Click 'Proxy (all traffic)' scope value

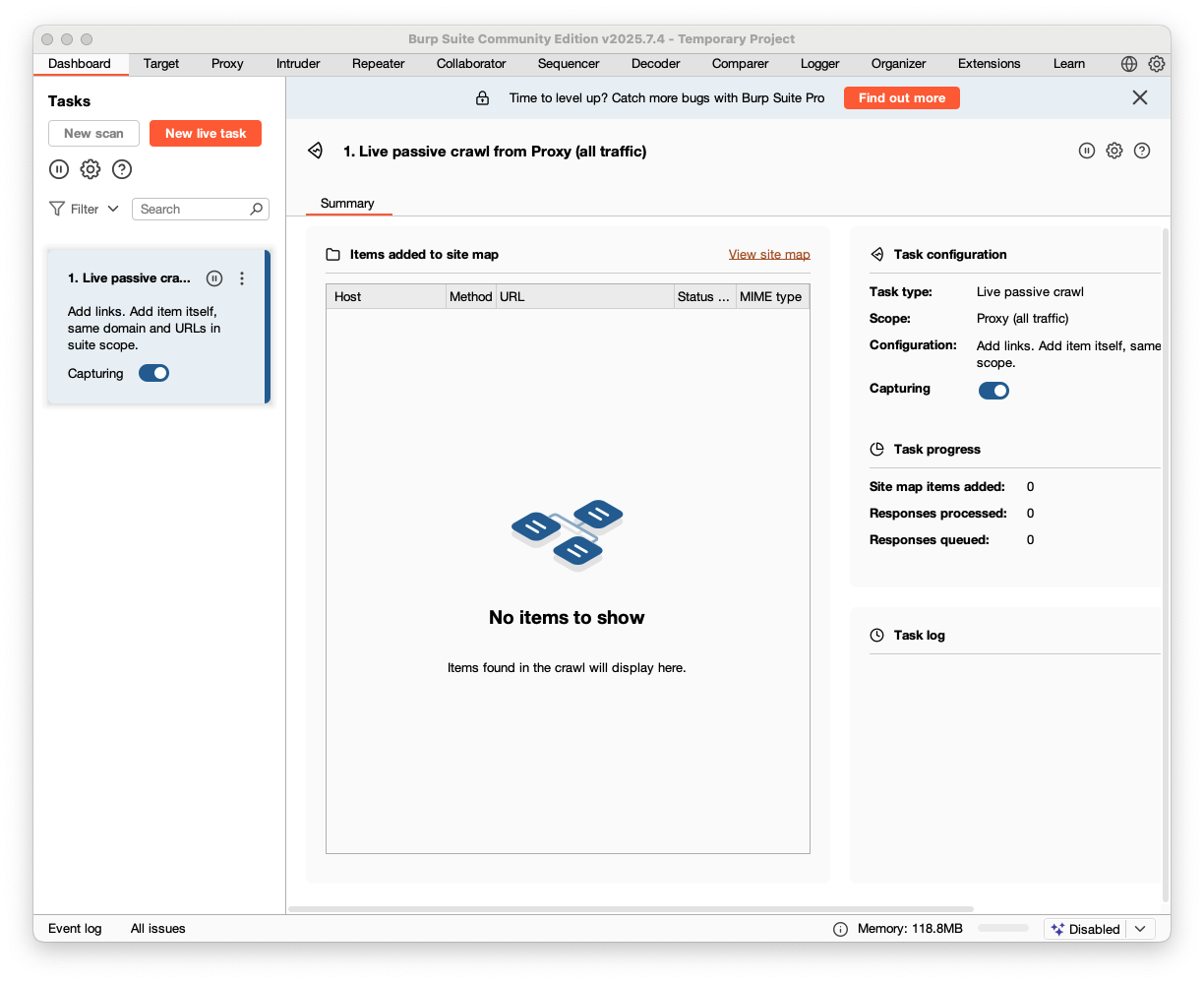[x=1022, y=319]
